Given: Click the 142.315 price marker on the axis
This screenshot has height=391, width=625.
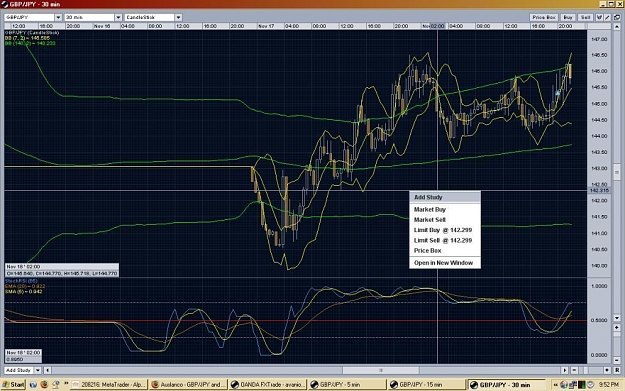Looking at the screenshot, I should click(x=599, y=191).
